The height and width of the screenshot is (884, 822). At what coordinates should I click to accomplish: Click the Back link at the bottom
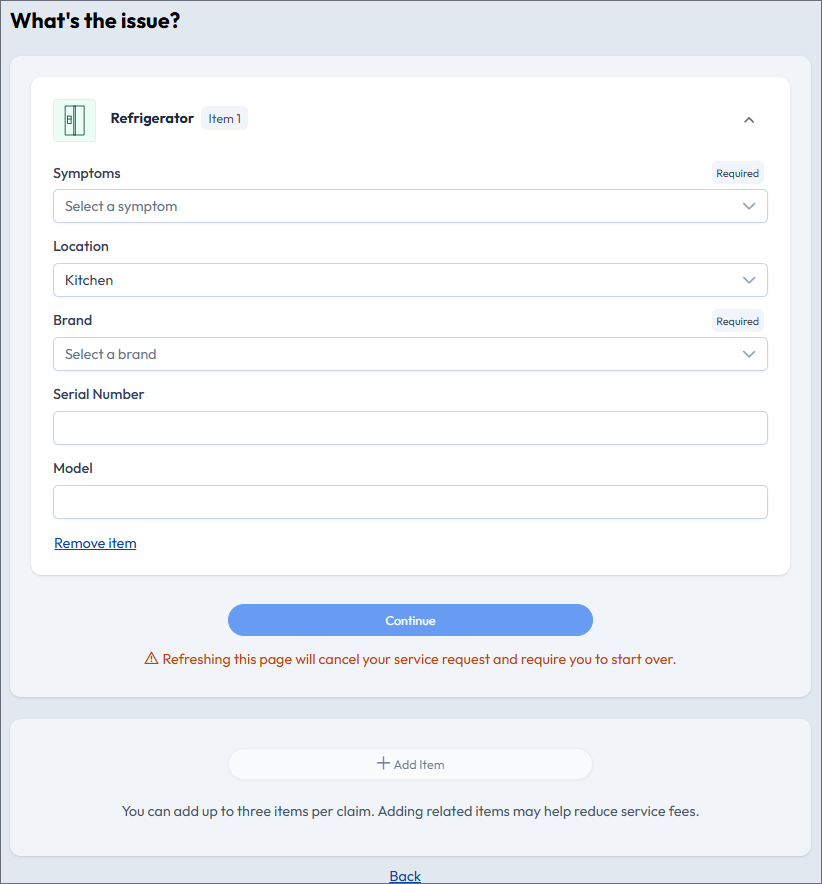pos(405,876)
